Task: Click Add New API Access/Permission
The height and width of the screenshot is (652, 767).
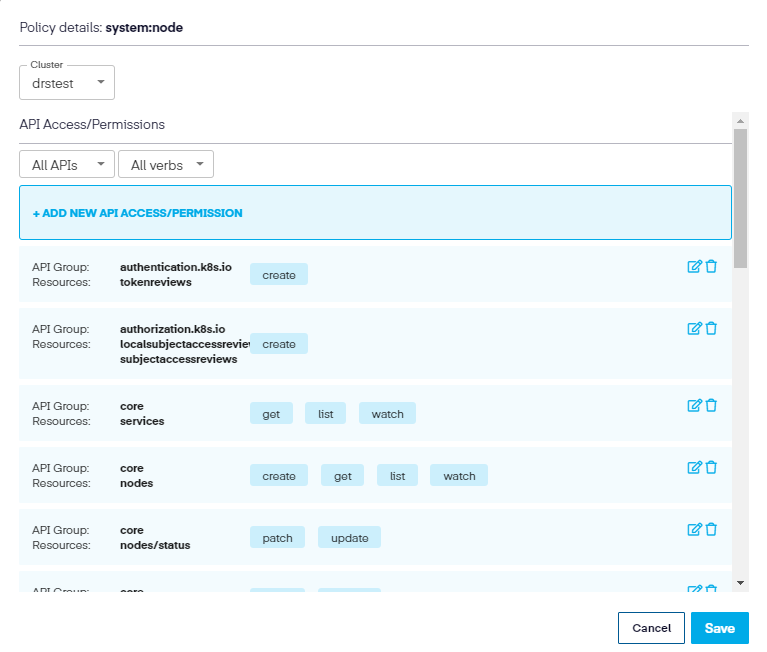Action: click(x=138, y=213)
